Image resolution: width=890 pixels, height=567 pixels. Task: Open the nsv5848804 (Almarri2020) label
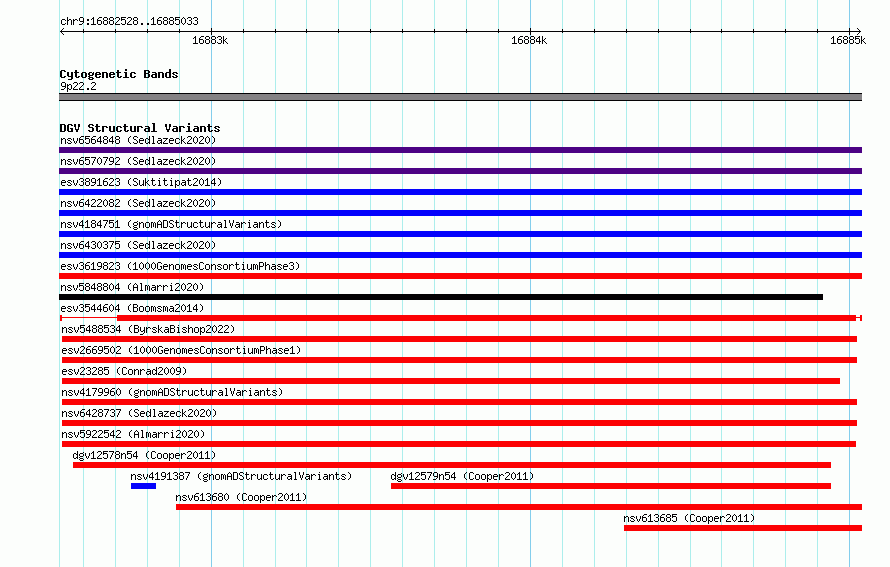(132, 287)
